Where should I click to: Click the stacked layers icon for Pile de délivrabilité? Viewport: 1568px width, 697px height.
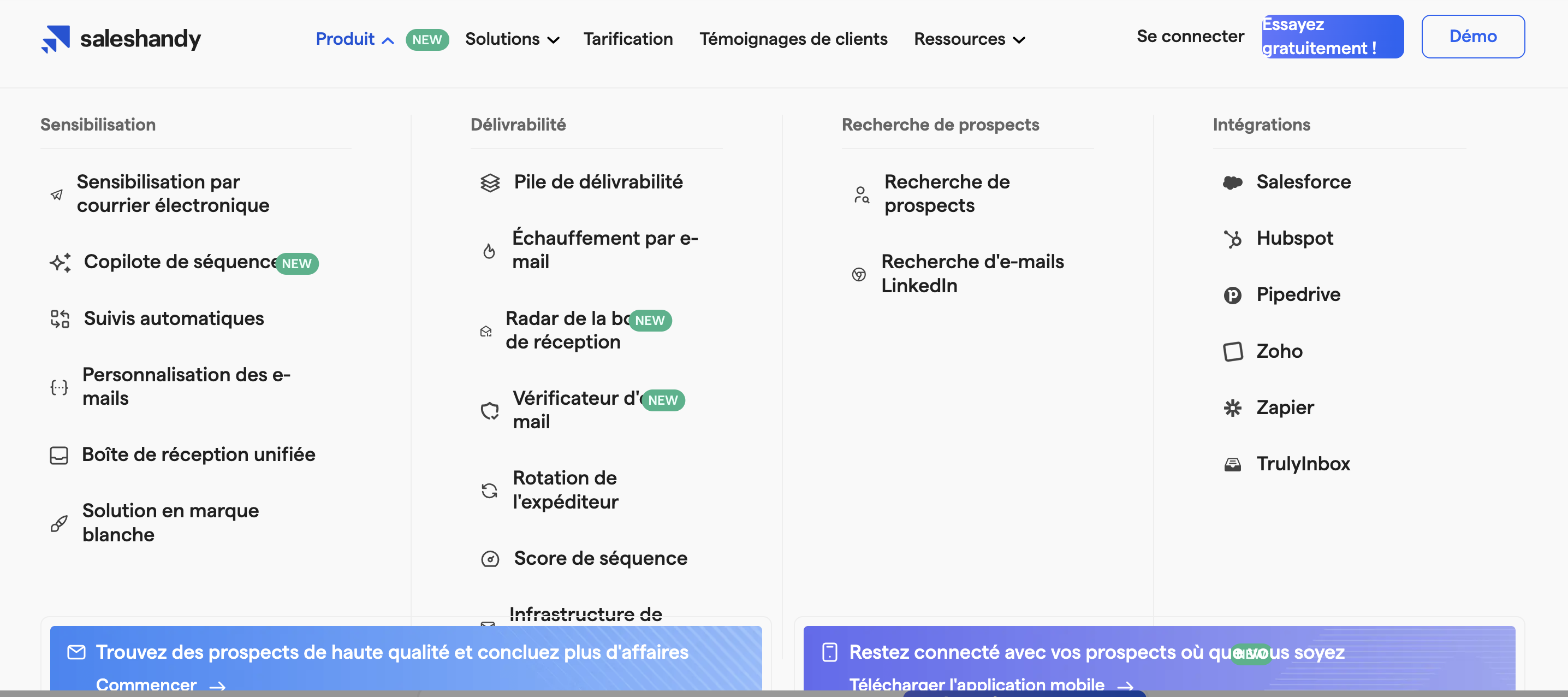tap(490, 183)
